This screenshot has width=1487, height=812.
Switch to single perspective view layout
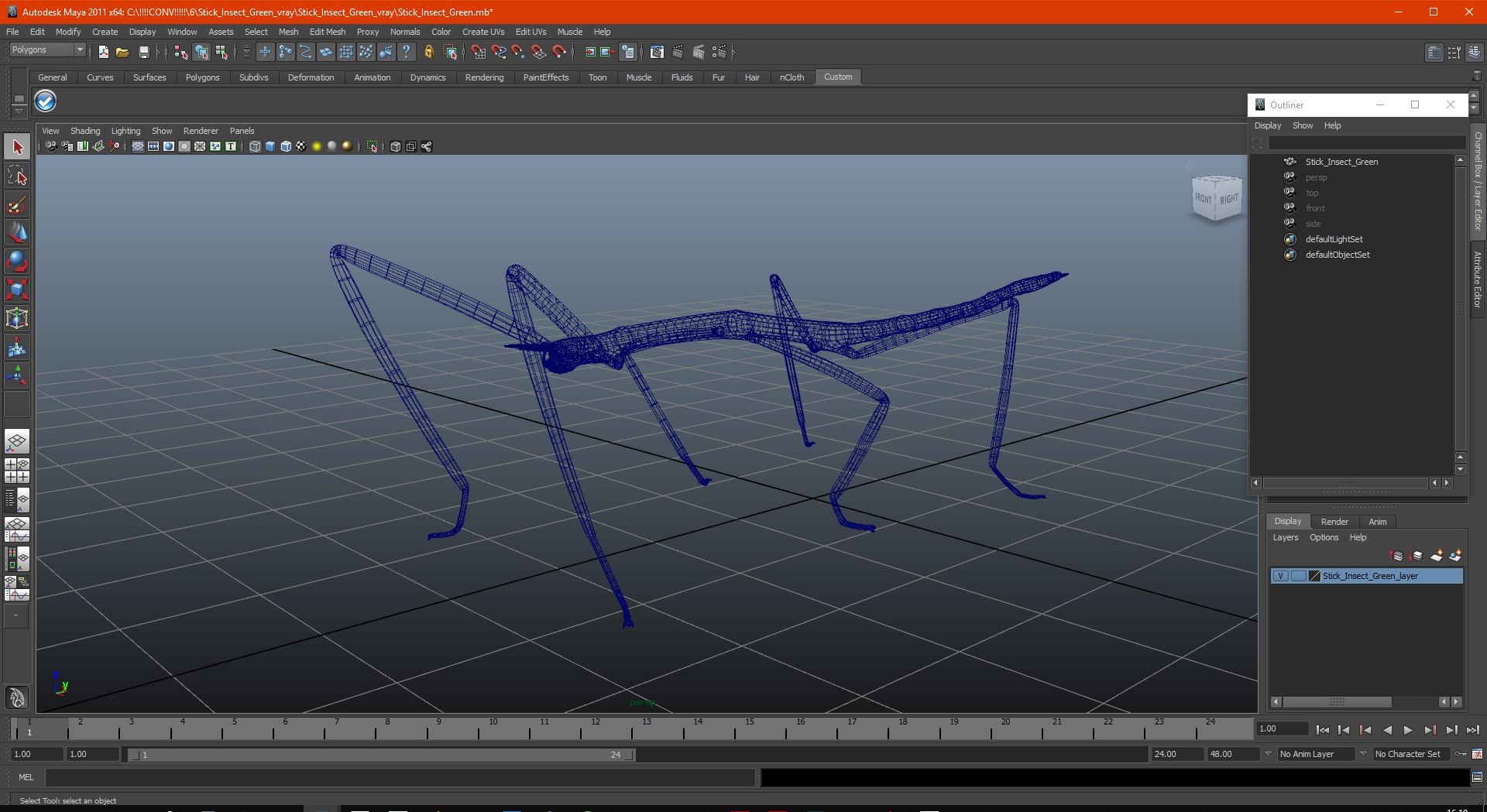point(17,442)
